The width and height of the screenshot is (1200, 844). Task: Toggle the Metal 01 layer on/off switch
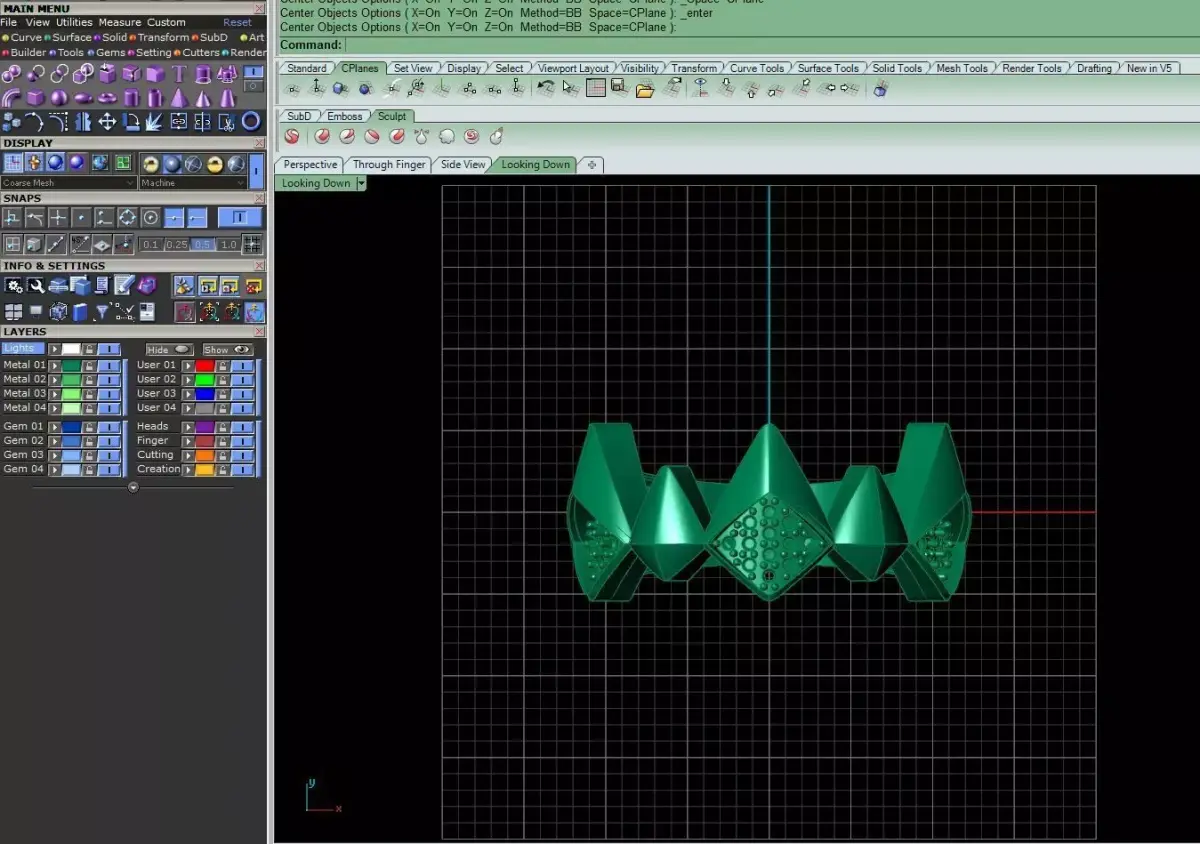tap(109, 366)
